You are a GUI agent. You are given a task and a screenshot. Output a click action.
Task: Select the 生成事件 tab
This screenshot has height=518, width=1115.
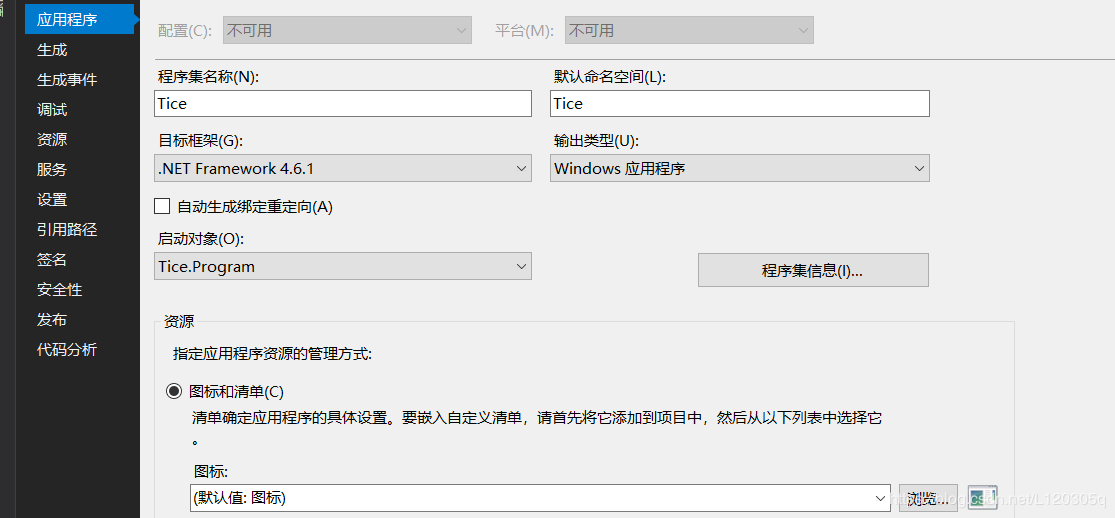(x=67, y=80)
